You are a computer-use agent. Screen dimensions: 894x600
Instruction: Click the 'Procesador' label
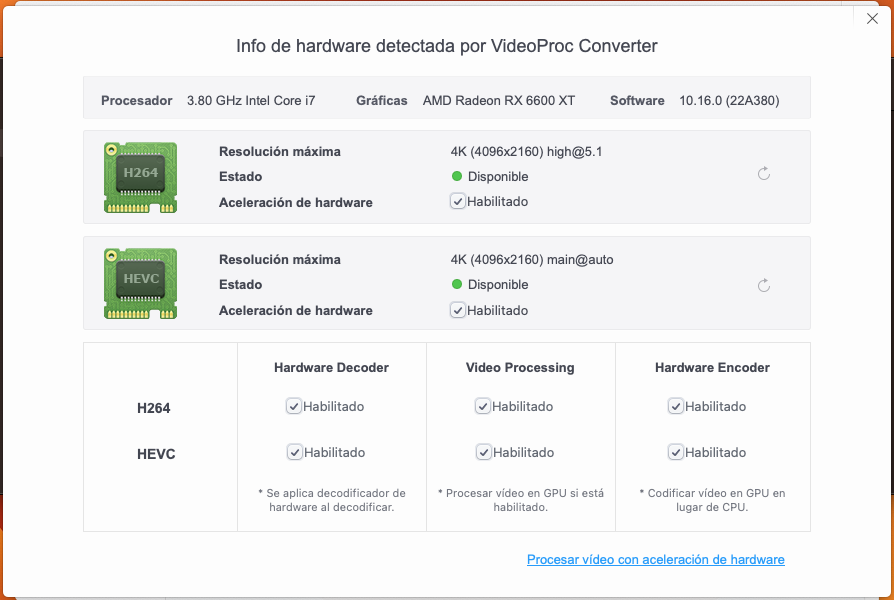137,100
